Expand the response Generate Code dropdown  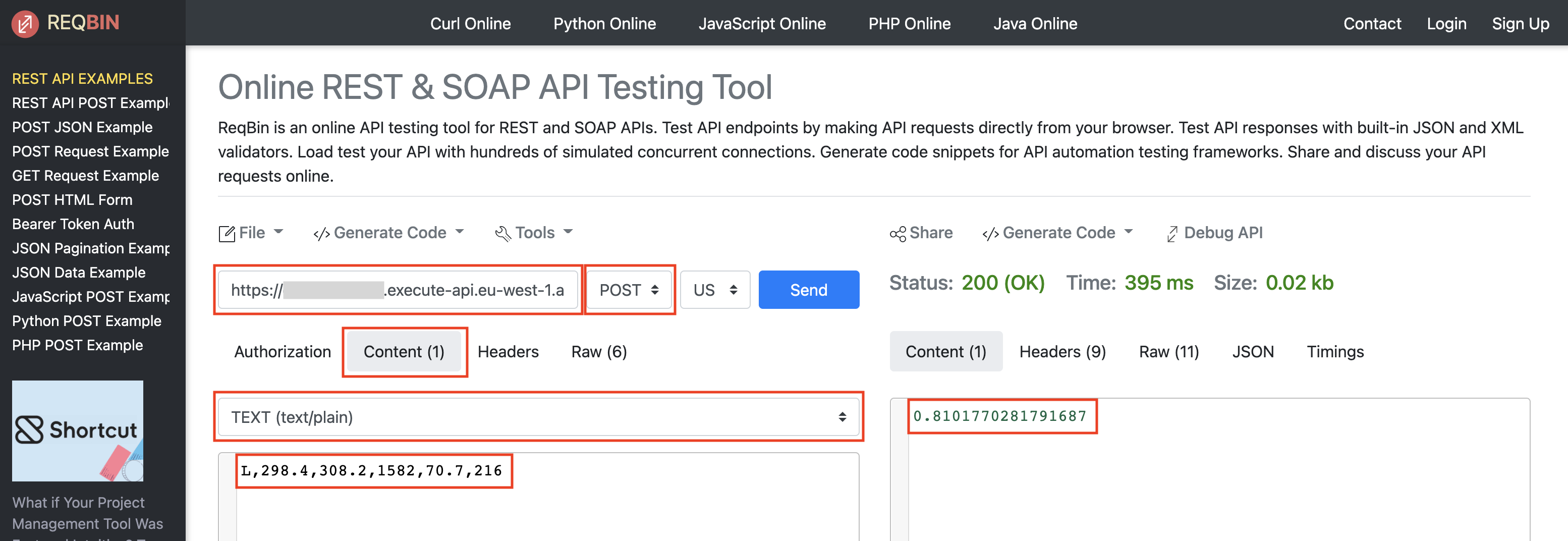pos(1057,233)
